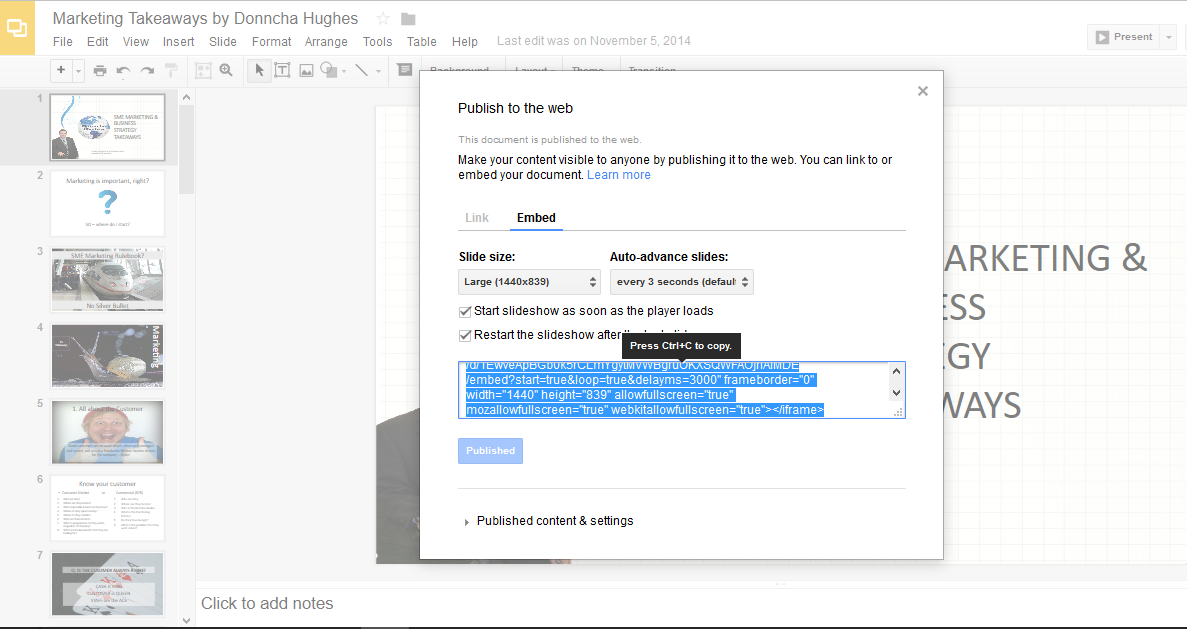Select slide 4 snail thumbnail
Viewport: 1187px width, 629px height.
coord(107,356)
